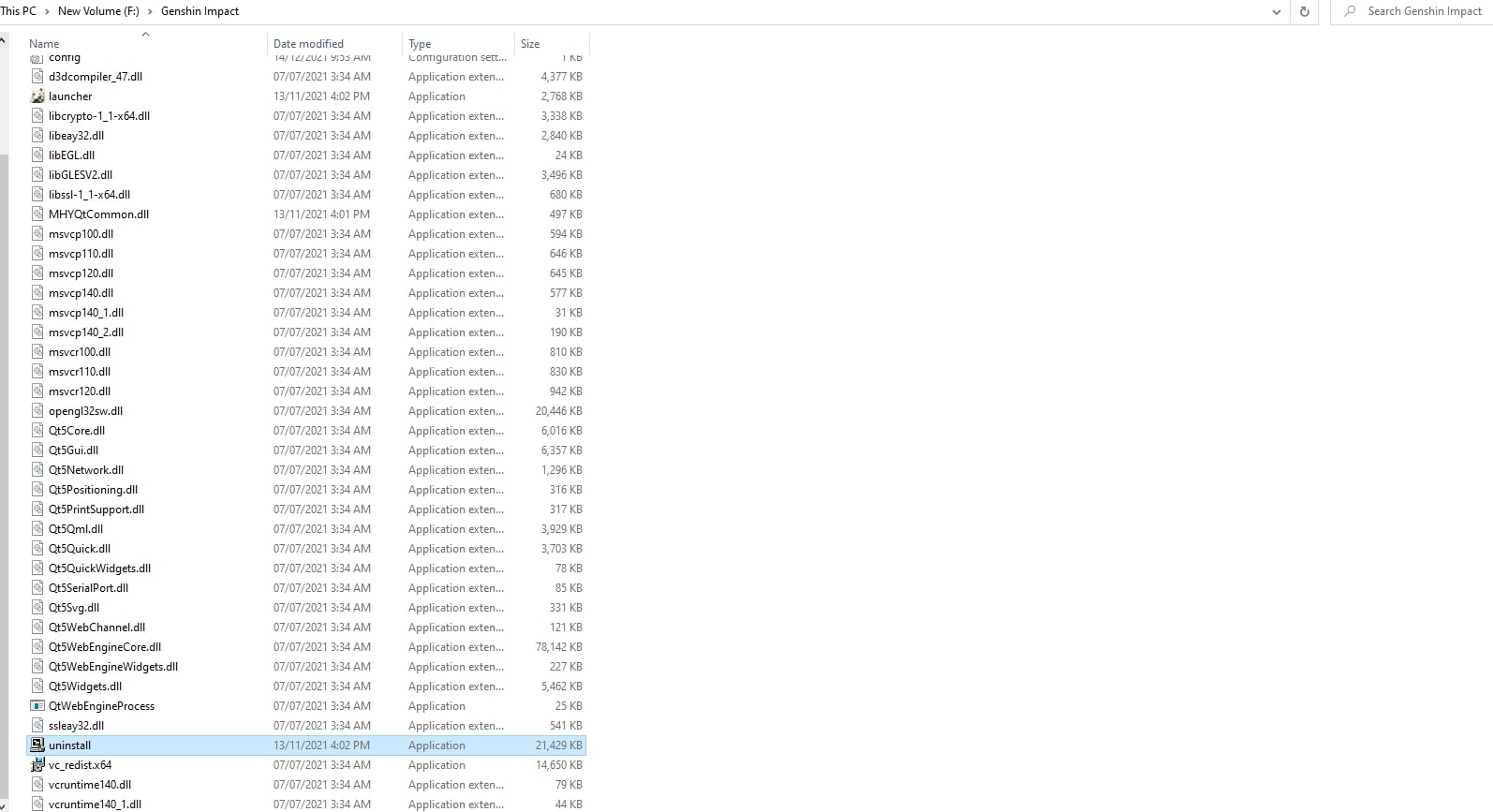Expand the chevron after This PC
The width and height of the screenshot is (1493, 812).
pyautogui.click(x=47, y=11)
